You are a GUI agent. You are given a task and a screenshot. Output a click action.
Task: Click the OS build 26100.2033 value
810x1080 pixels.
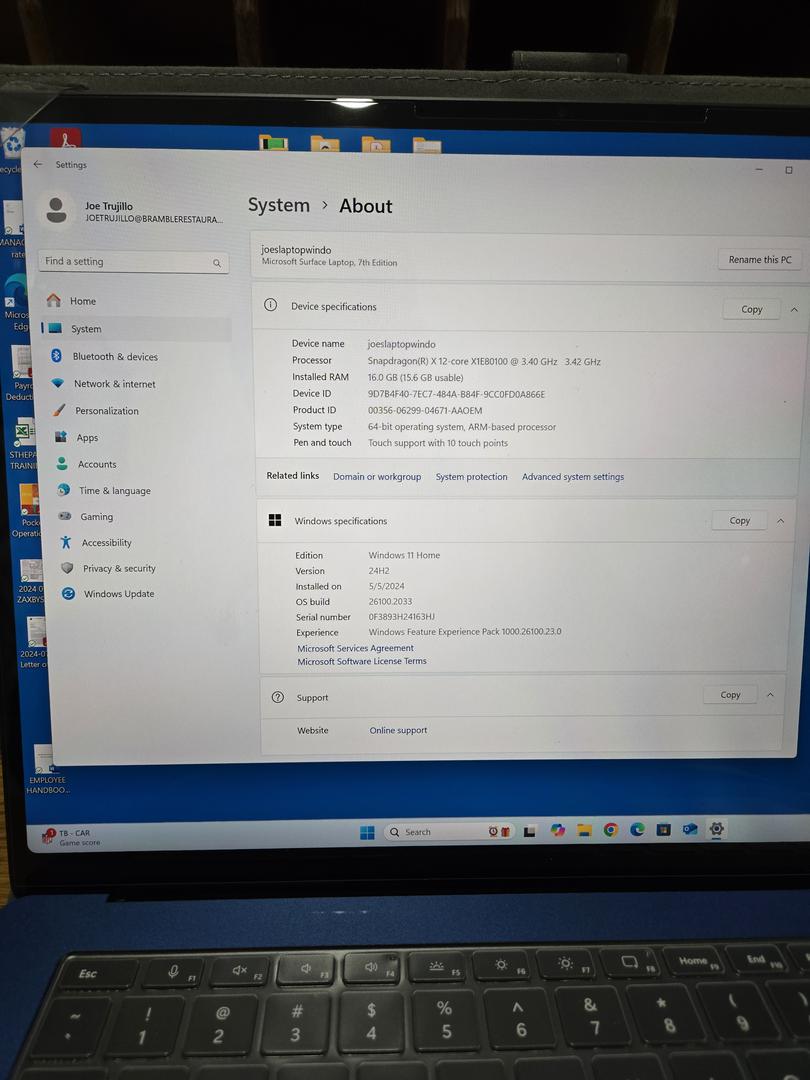390,601
